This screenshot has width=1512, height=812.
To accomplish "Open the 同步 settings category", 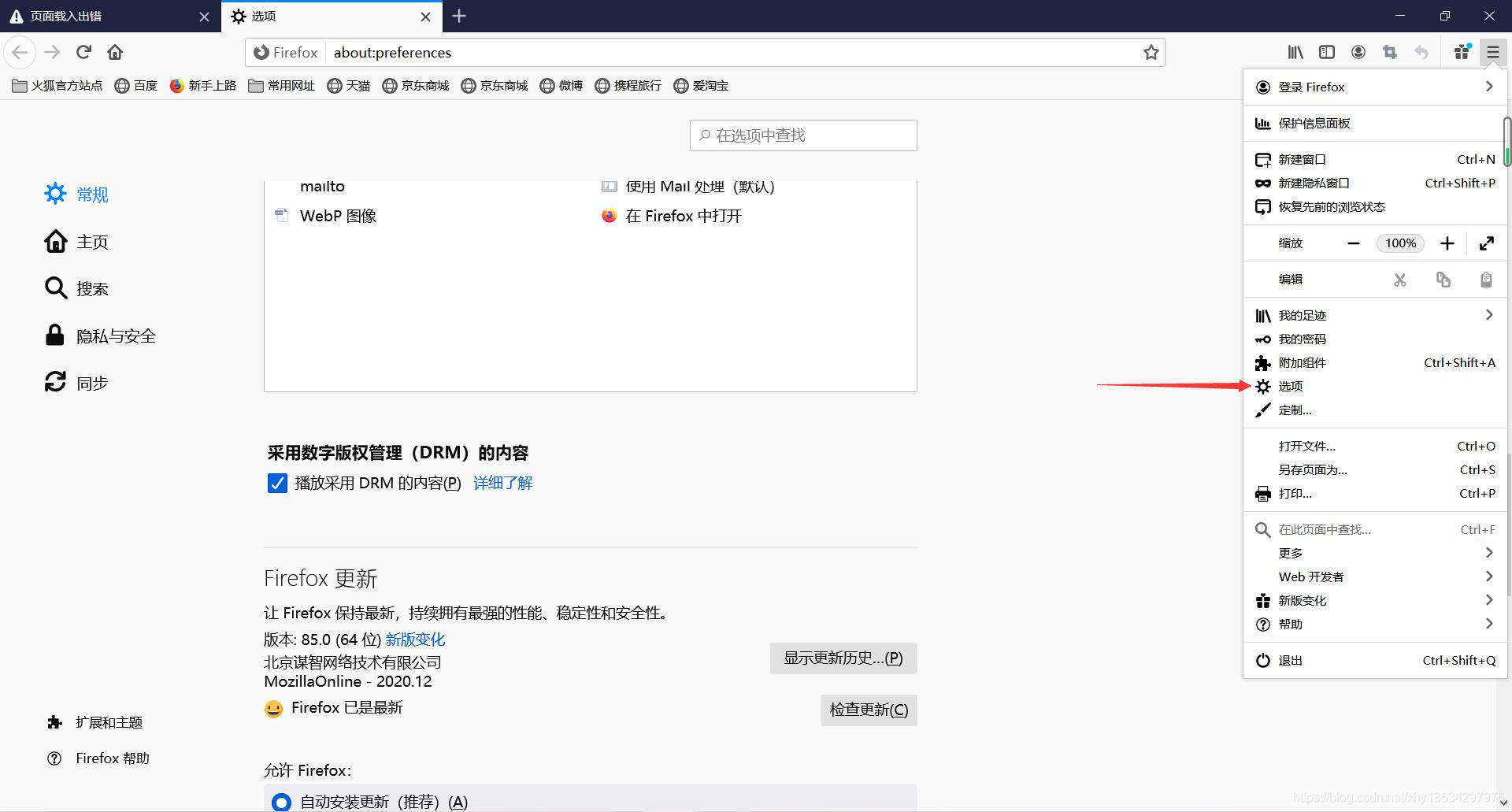I will point(76,383).
